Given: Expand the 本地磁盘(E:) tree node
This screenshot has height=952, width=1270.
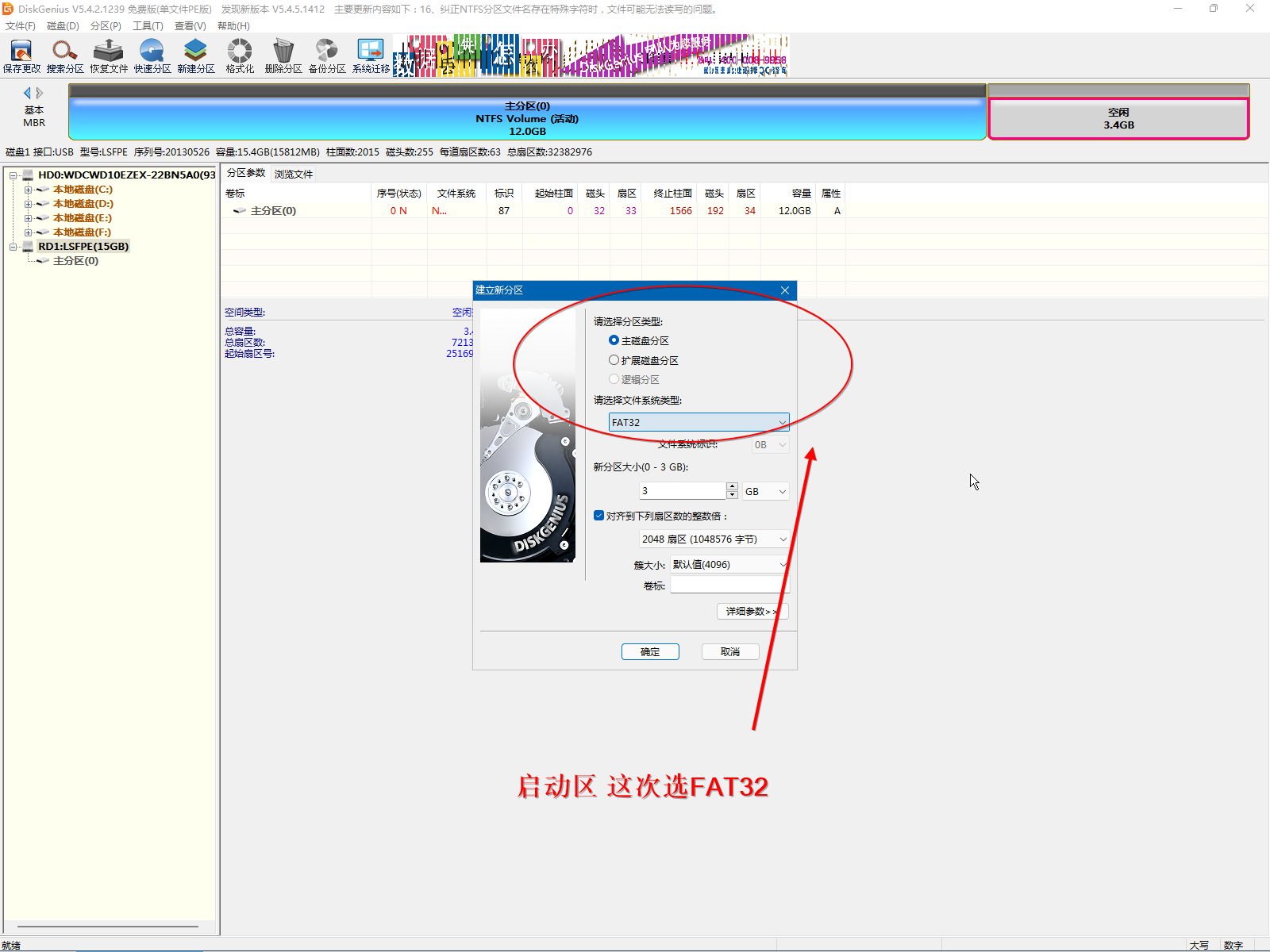Looking at the screenshot, I should [28, 218].
